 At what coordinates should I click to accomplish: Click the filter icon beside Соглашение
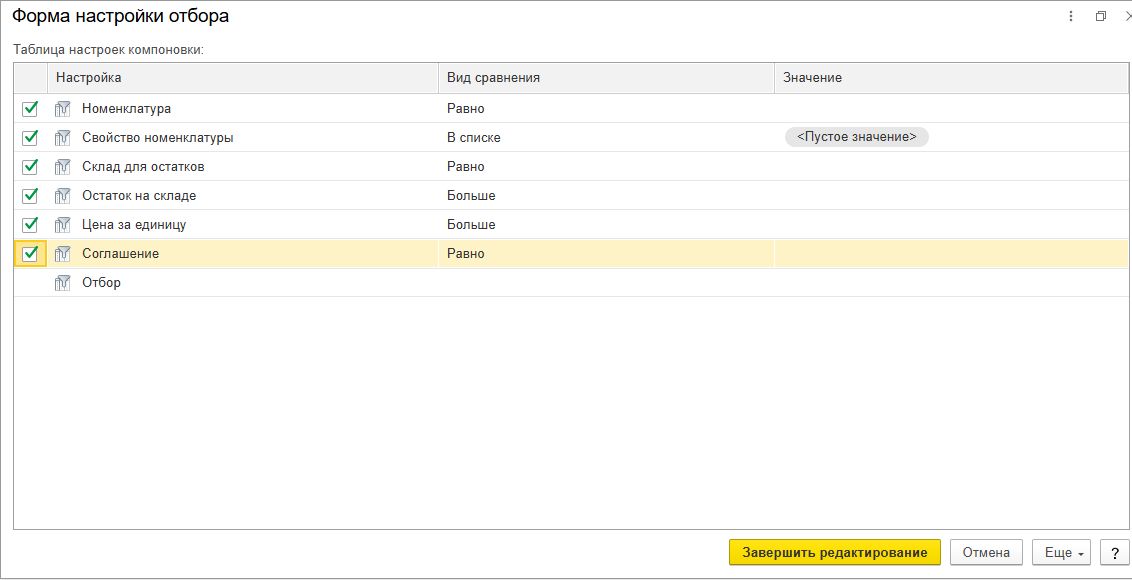(62, 254)
